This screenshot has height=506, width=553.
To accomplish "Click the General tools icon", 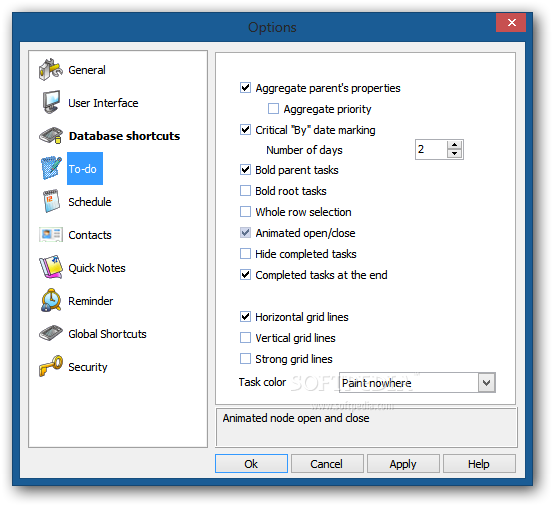I will pyautogui.click(x=51, y=69).
